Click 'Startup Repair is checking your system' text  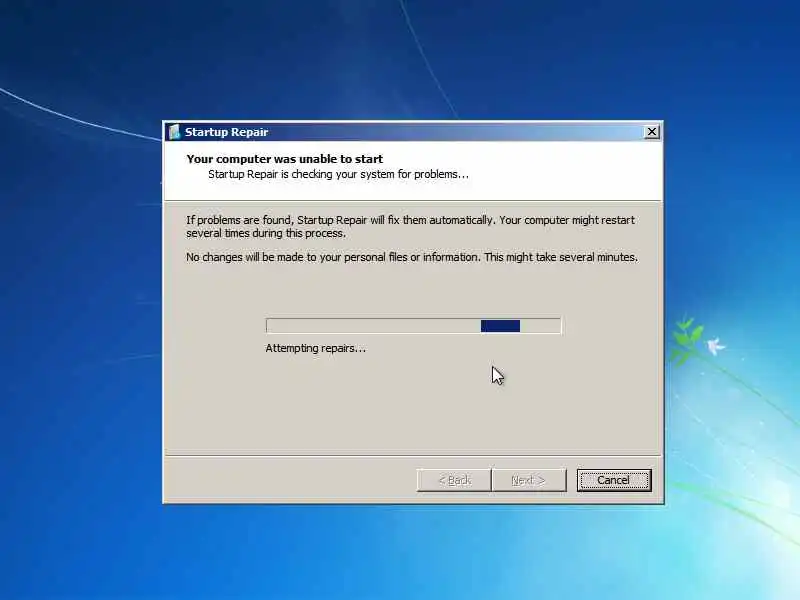coord(338,174)
